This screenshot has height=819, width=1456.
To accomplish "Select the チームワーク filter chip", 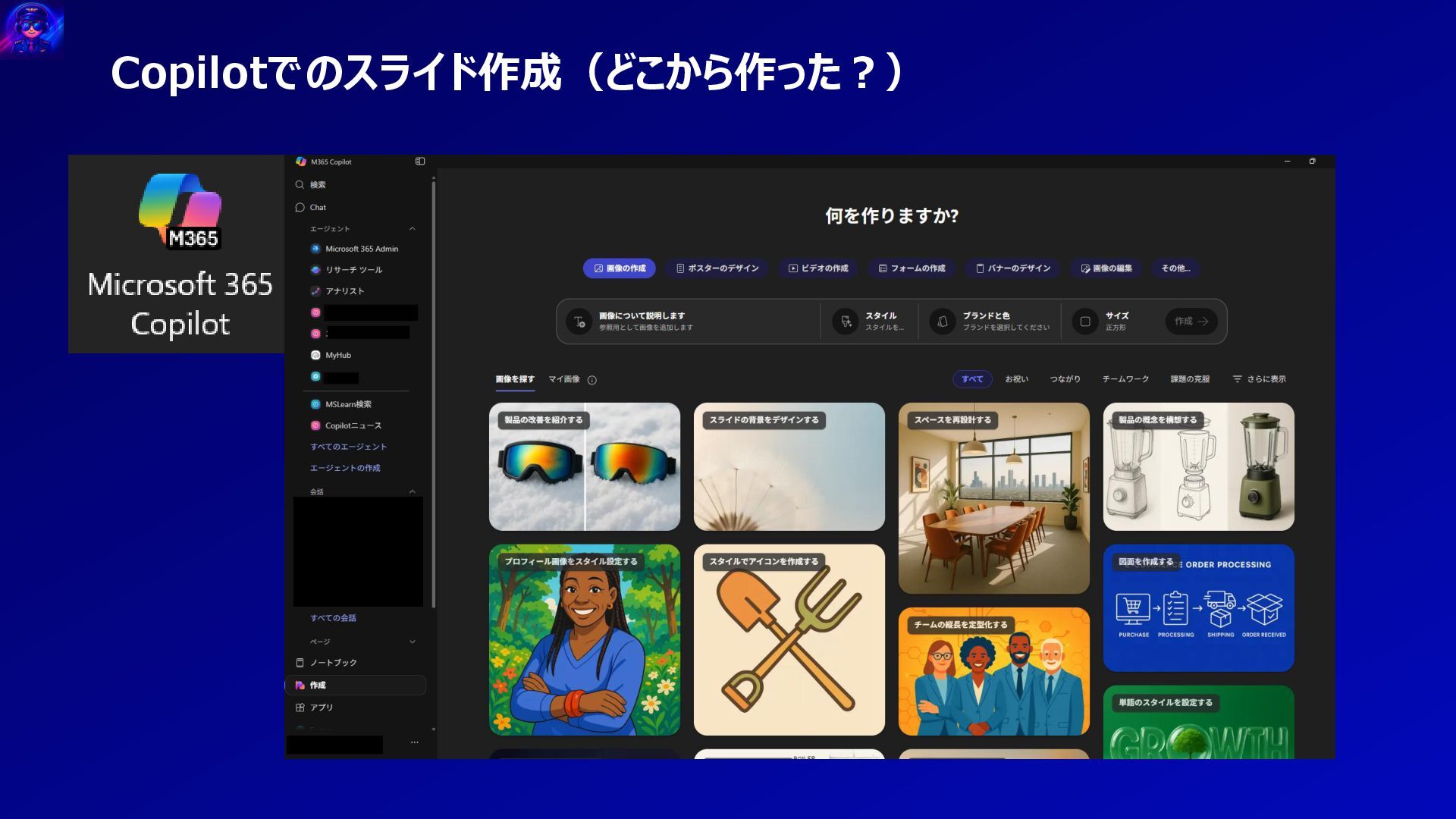I will click(1125, 379).
